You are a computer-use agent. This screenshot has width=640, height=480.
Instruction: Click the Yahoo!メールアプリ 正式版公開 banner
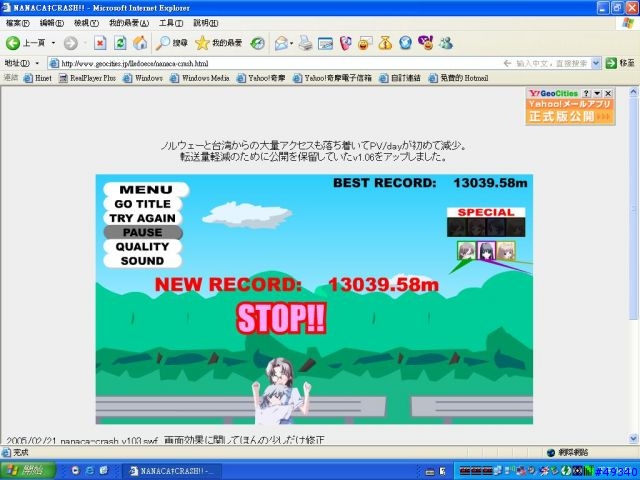click(570, 111)
